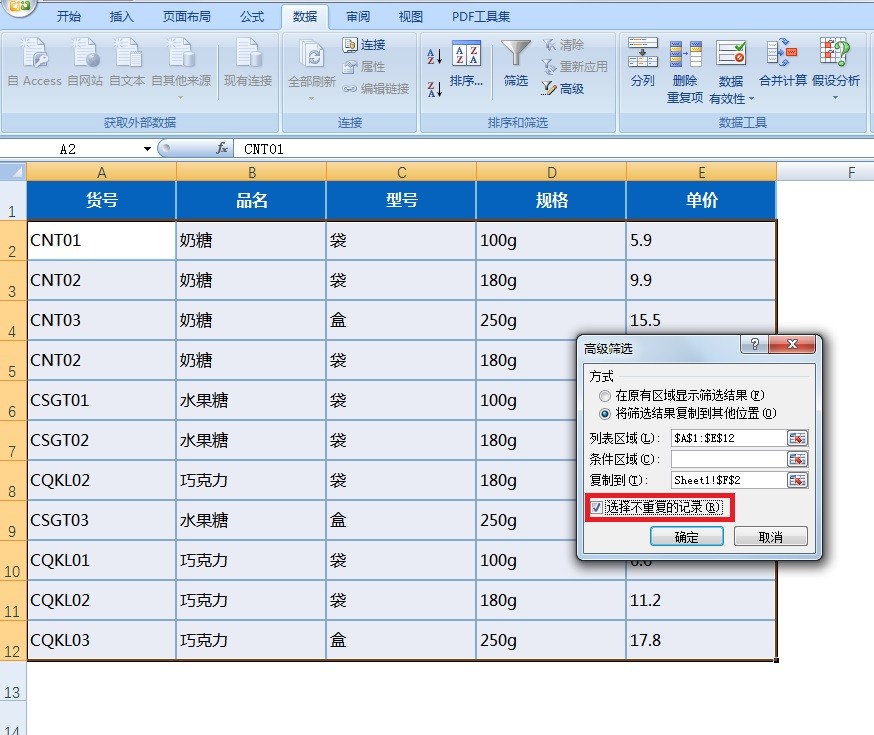This screenshot has height=735, width=874.
Task: Select 在原有区域显示筛选结果 option
Action: coord(605,394)
